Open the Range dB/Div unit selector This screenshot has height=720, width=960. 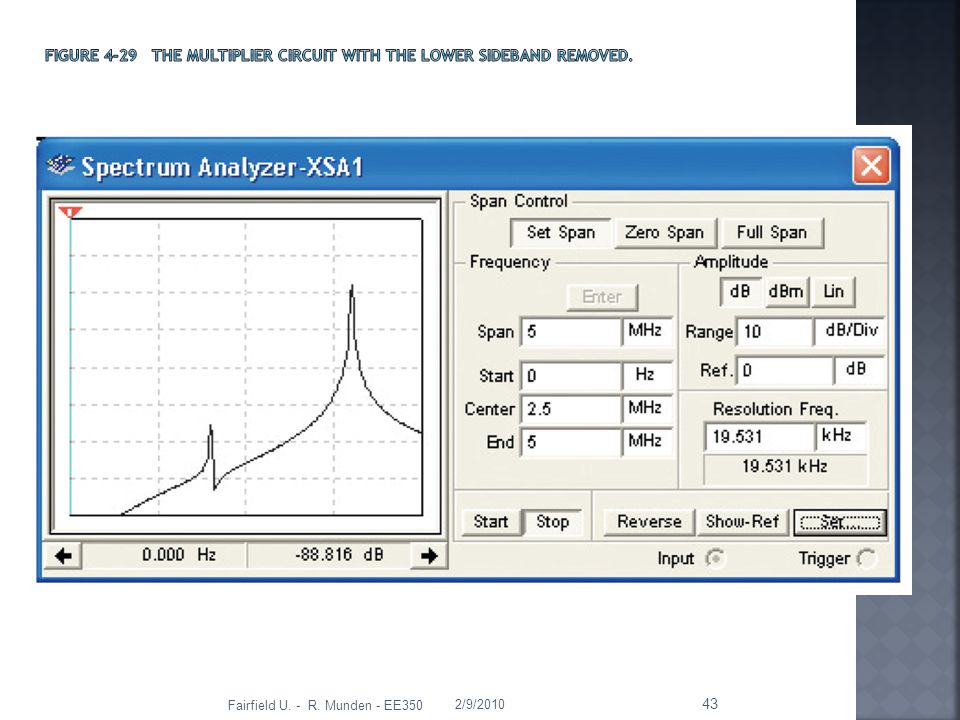coord(849,332)
